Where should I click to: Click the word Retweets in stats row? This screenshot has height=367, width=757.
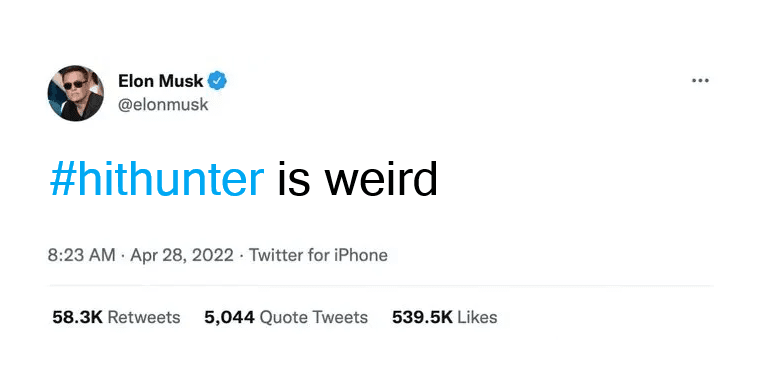pyautogui.click(x=144, y=317)
